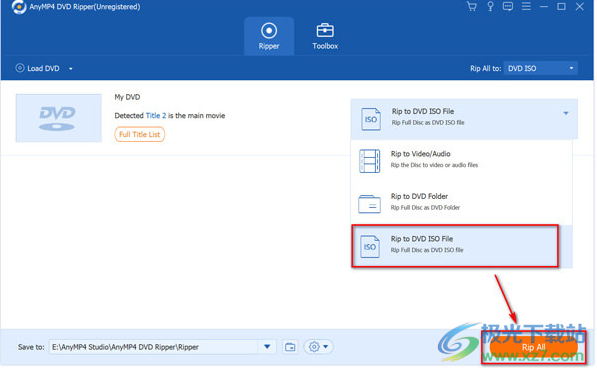Open the settings gear dropdown
The width and height of the screenshot is (597, 372).
click(319, 347)
